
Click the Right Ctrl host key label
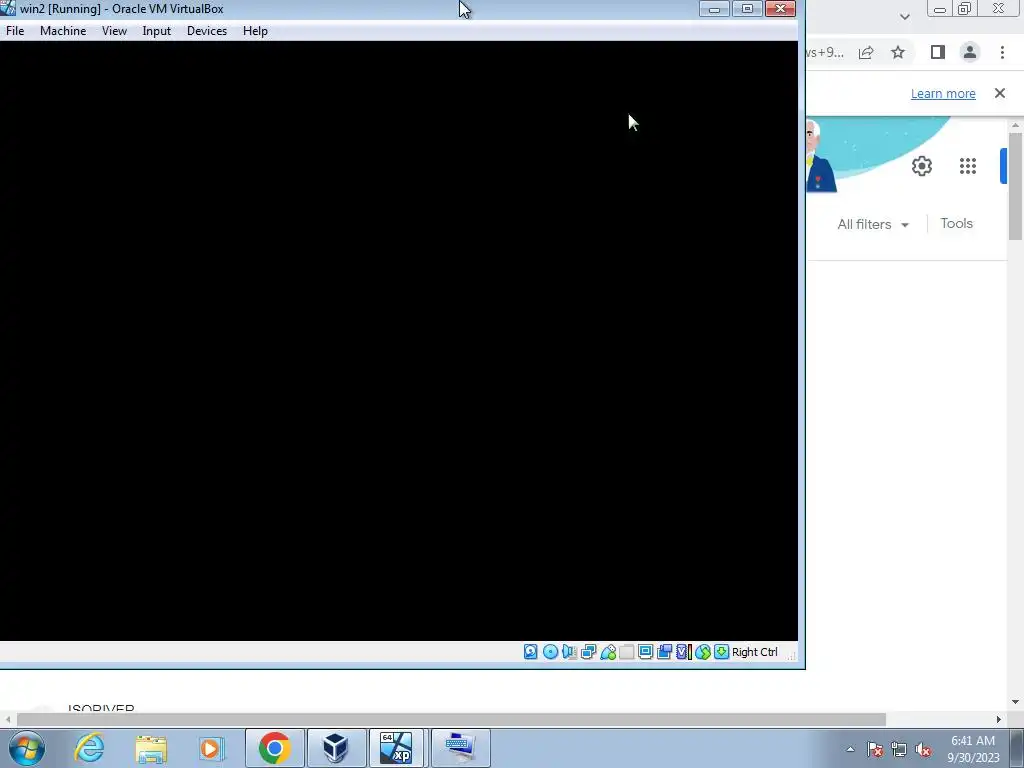755,652
